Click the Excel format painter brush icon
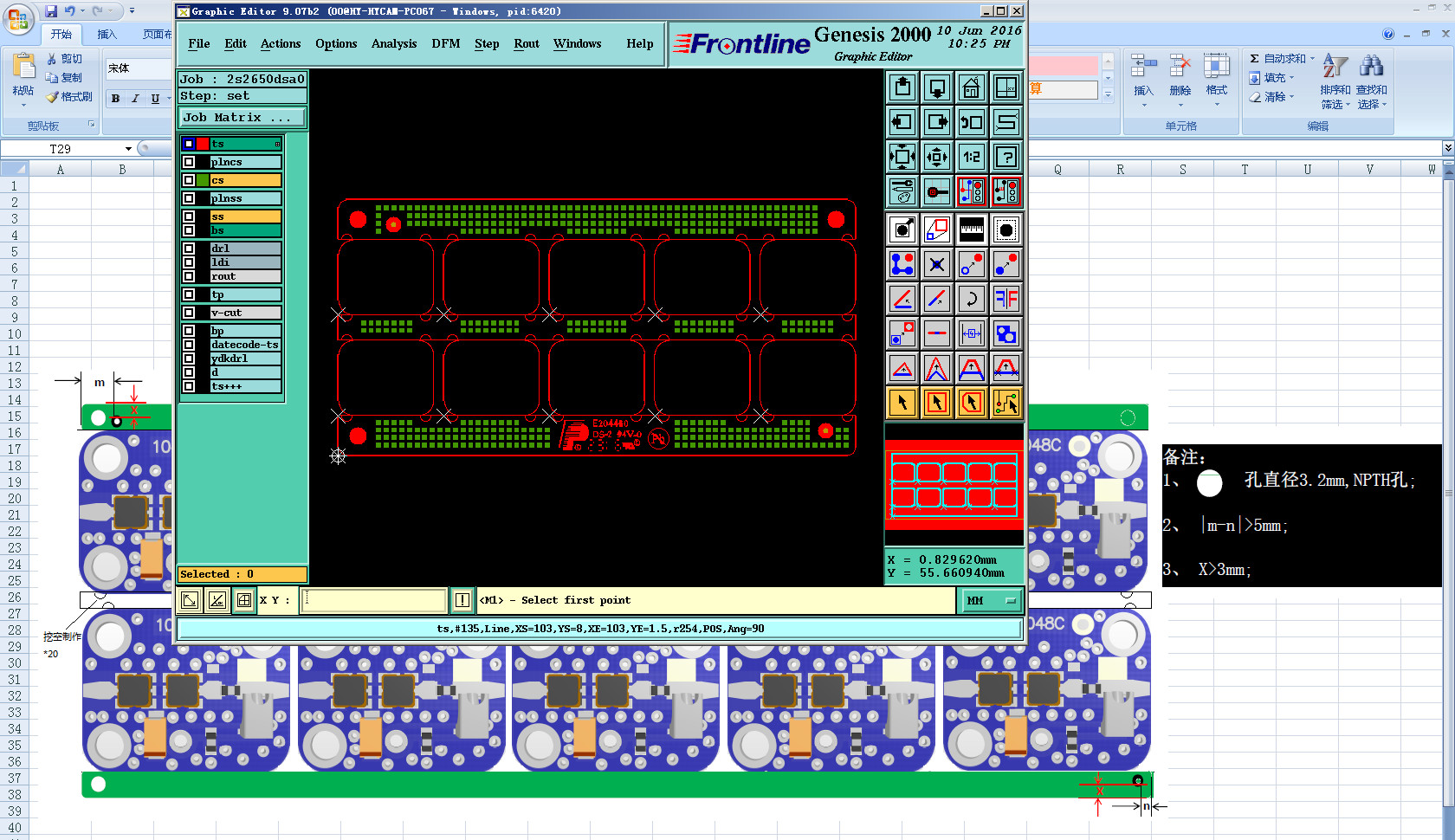 tap(53, 97)
